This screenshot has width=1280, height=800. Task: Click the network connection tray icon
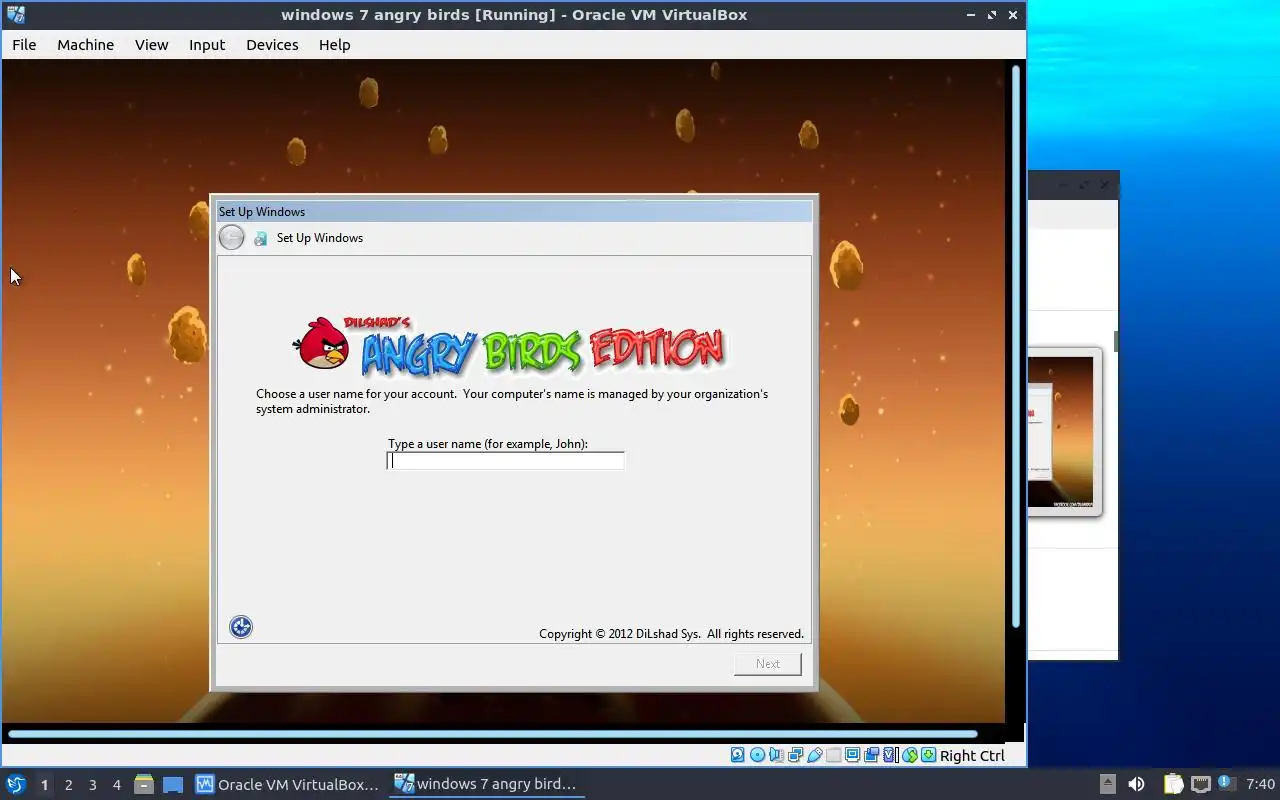pyautogui.click(x=1200, y=784)
